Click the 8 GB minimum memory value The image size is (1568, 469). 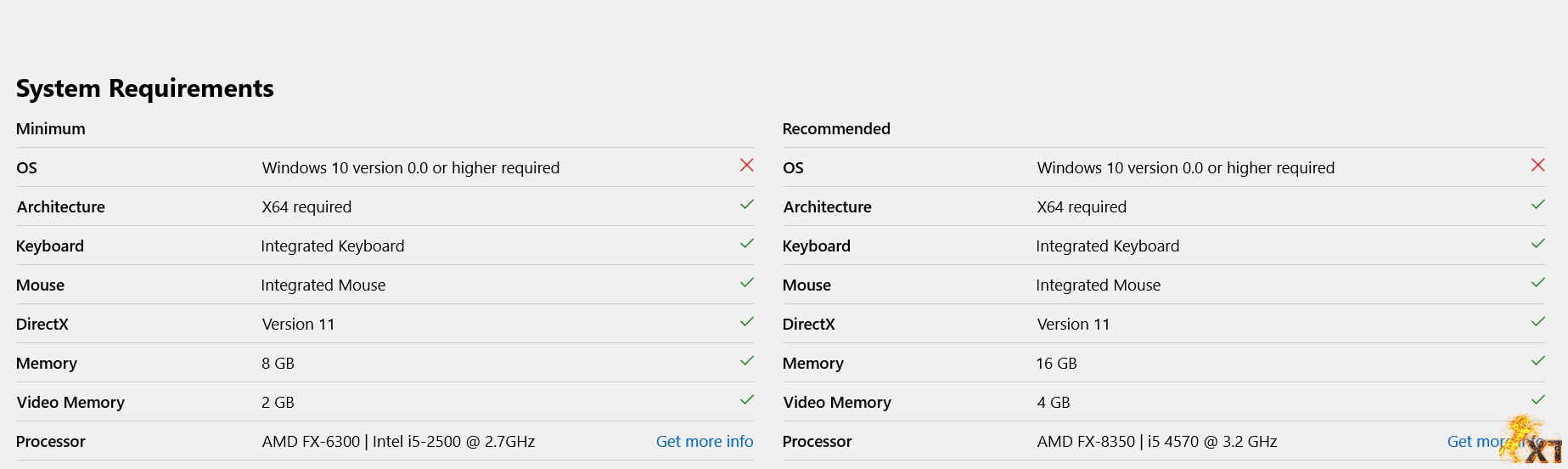pyautogui.click(x=278, y=364)
